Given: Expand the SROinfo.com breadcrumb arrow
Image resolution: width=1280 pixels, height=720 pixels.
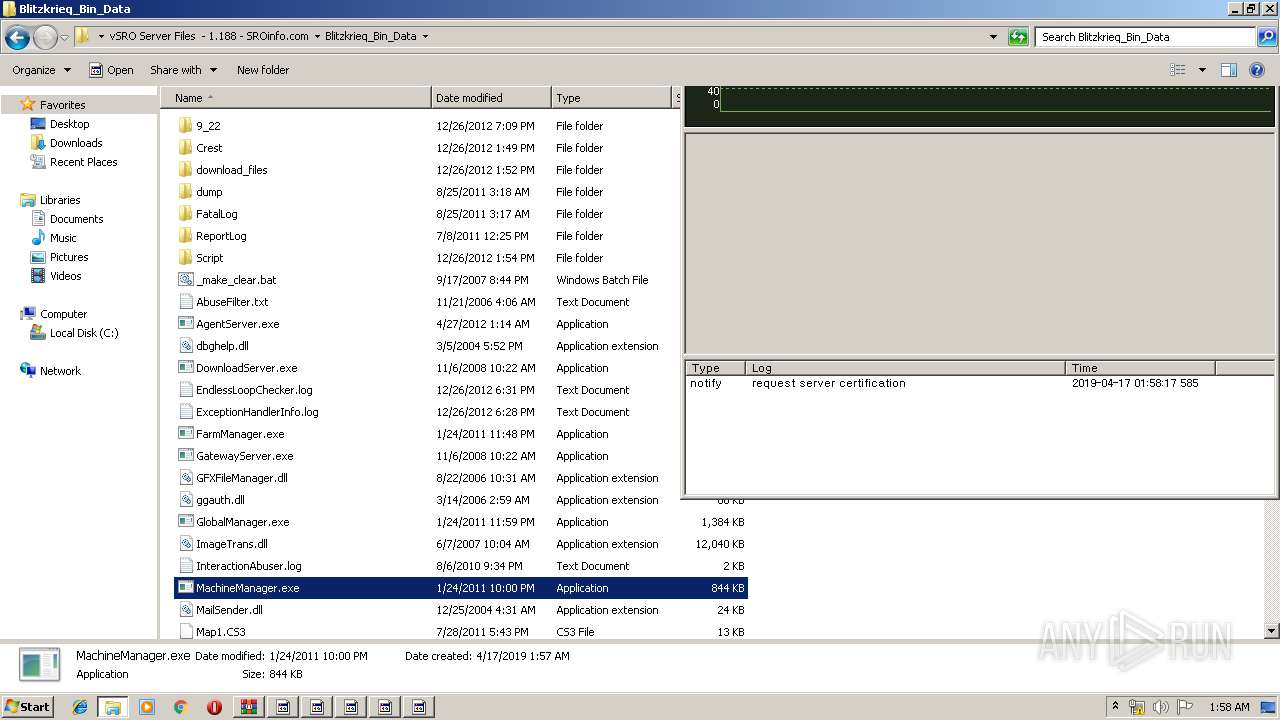Looking at the screenshot, I should click(317, 37).
